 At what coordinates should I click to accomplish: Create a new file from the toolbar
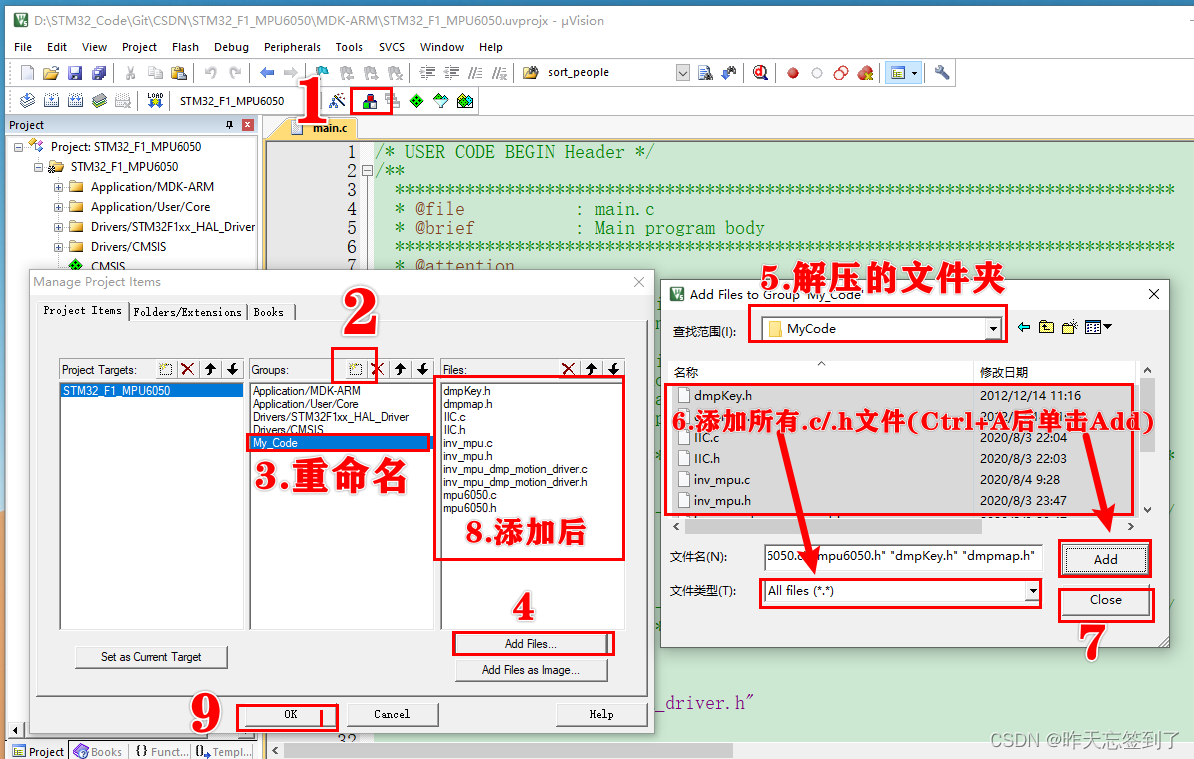[x=27, y=73]
